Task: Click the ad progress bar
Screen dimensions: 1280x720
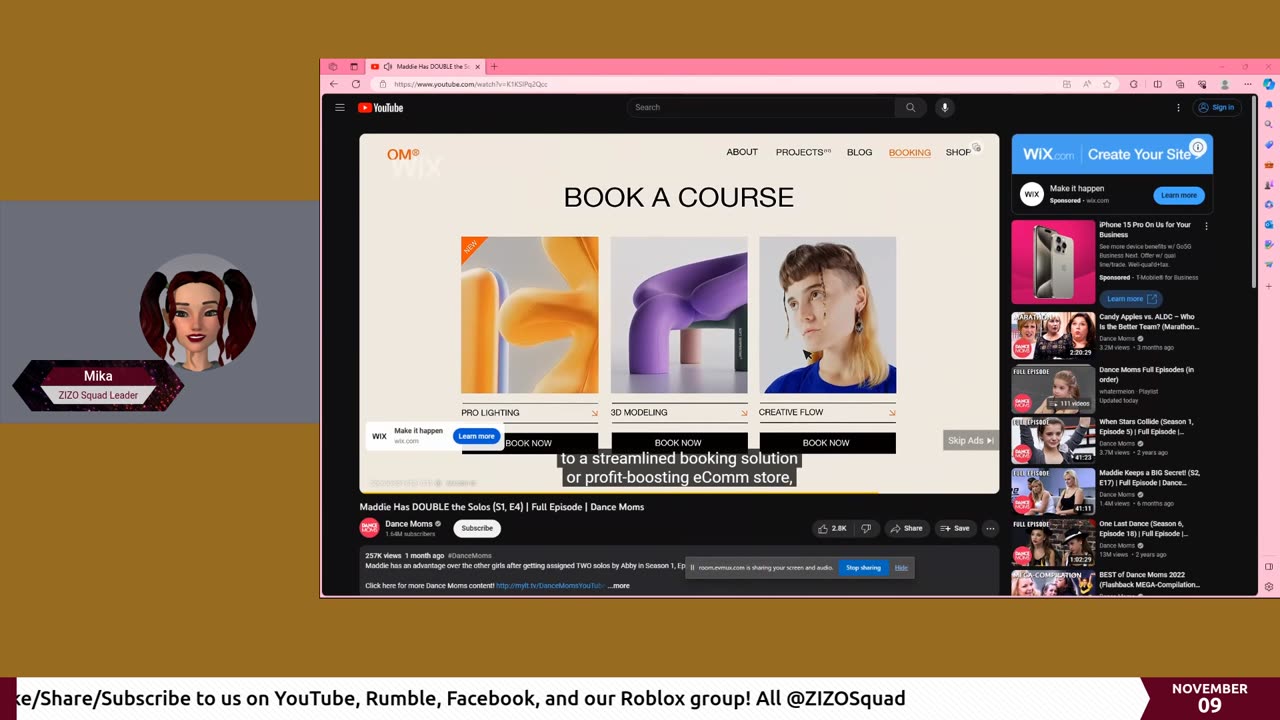Action: [679, 491]
